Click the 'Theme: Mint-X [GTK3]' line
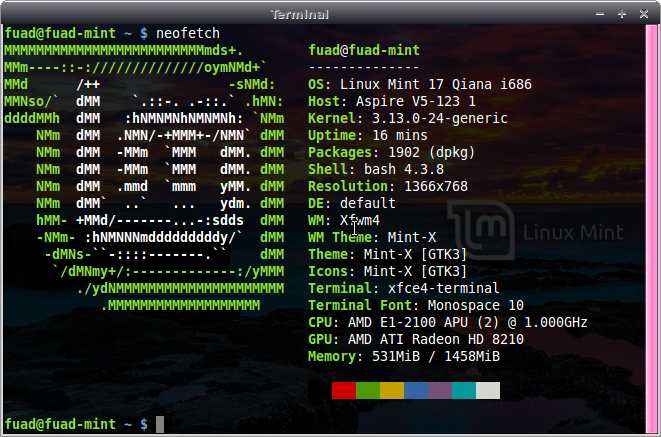The height and width of the screenshot is (437, 661). point(388,255)
